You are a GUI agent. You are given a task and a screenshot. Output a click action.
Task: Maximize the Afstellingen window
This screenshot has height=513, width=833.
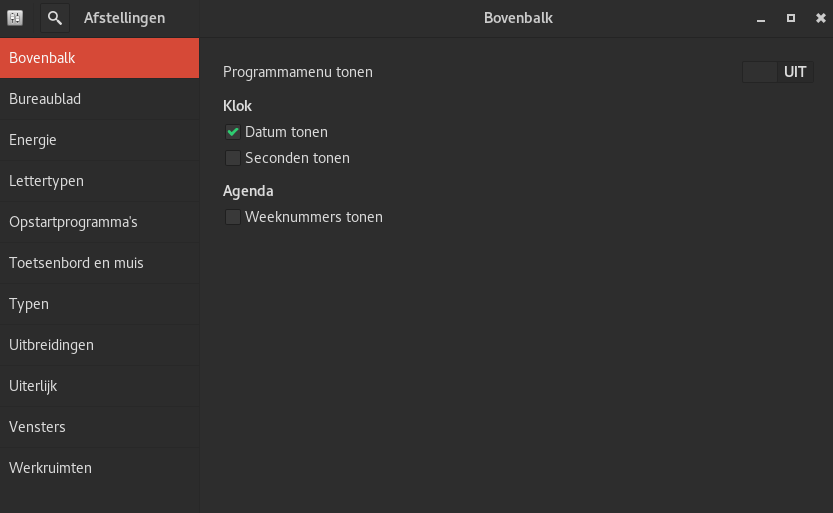tap(790, 18)
